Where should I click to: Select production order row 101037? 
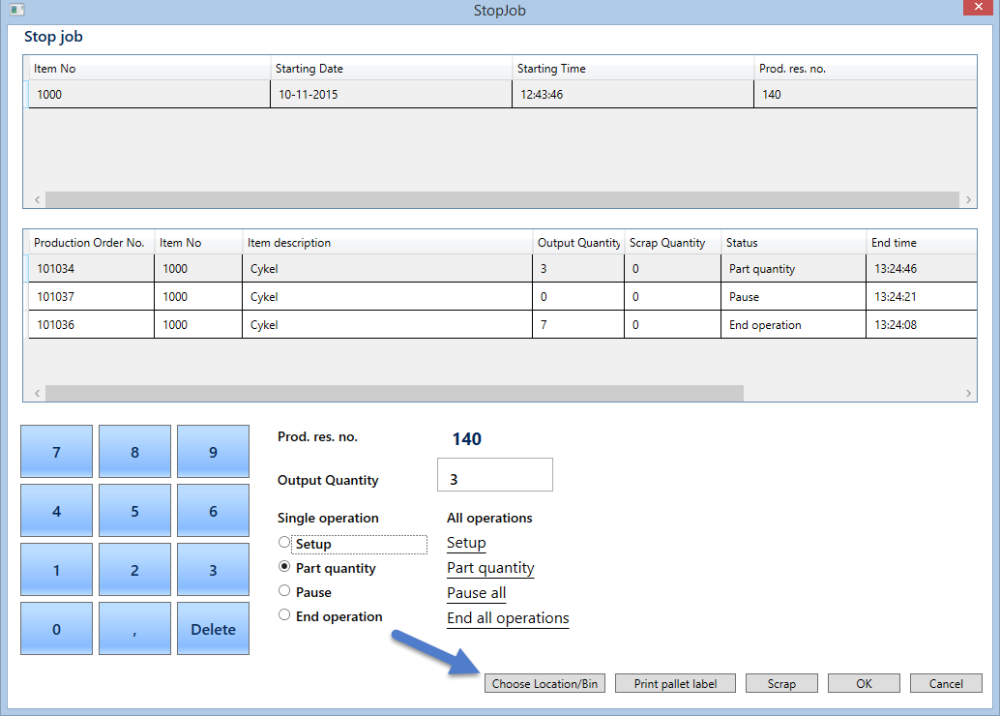click(x=300, y=296)
